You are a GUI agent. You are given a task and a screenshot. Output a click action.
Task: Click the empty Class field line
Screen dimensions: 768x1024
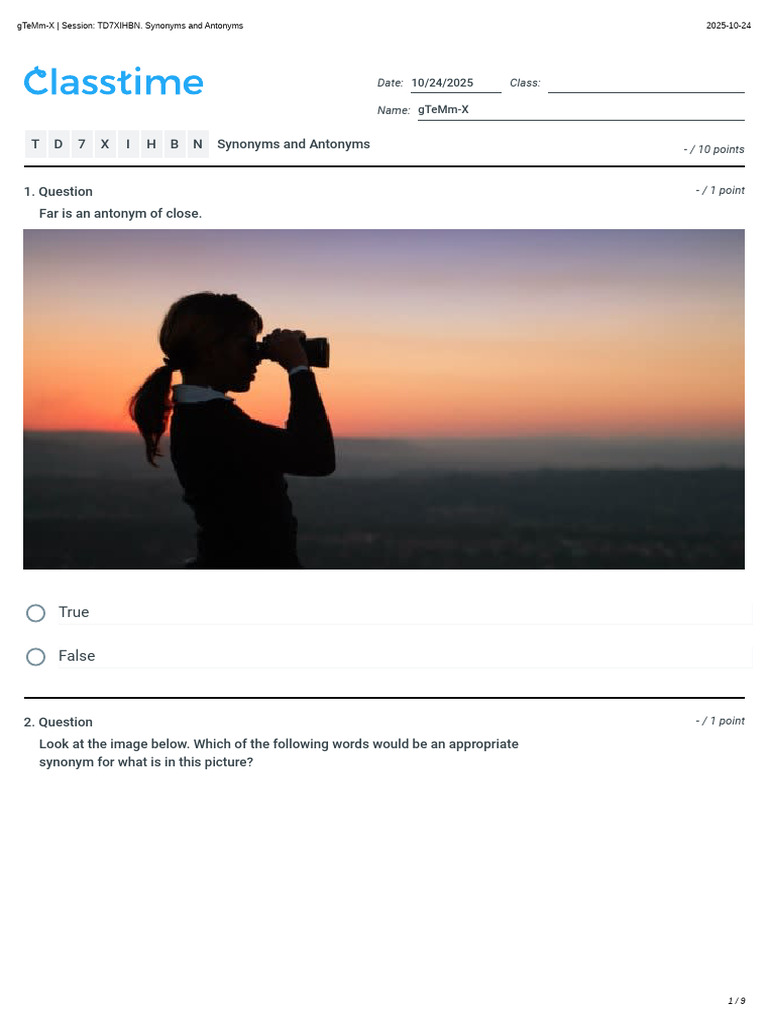(x=646, y=84)
